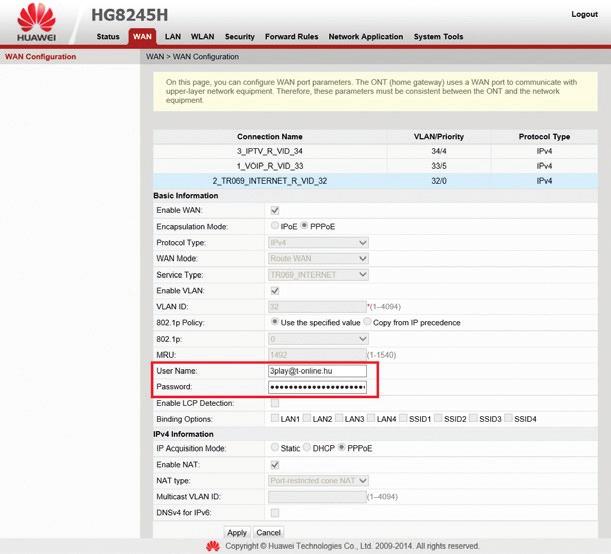Check the LAN4 binding option
Screen dimensions: 611x554
pos(371,418)
